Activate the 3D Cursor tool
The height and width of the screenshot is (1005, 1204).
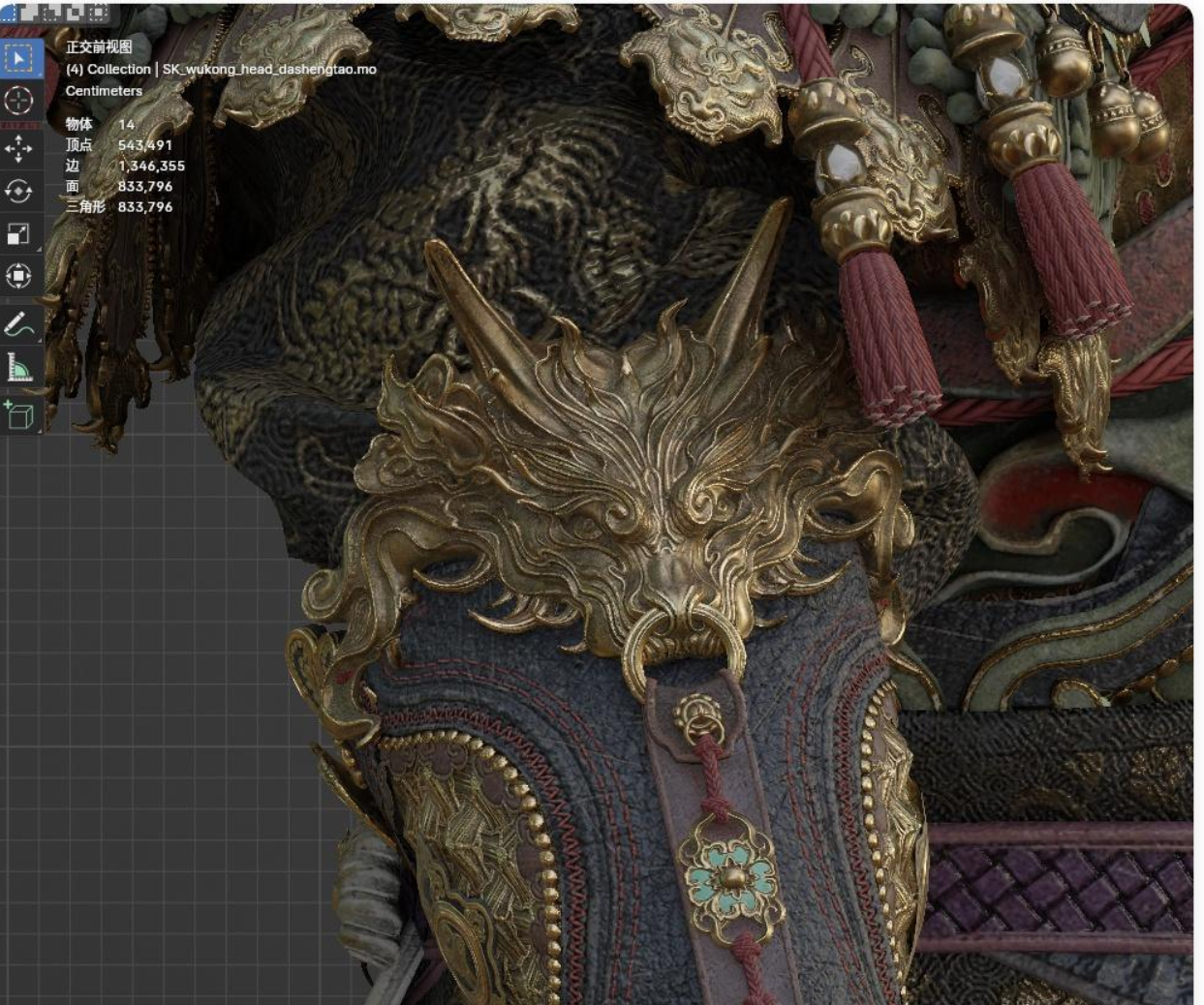tap(19, 101)
